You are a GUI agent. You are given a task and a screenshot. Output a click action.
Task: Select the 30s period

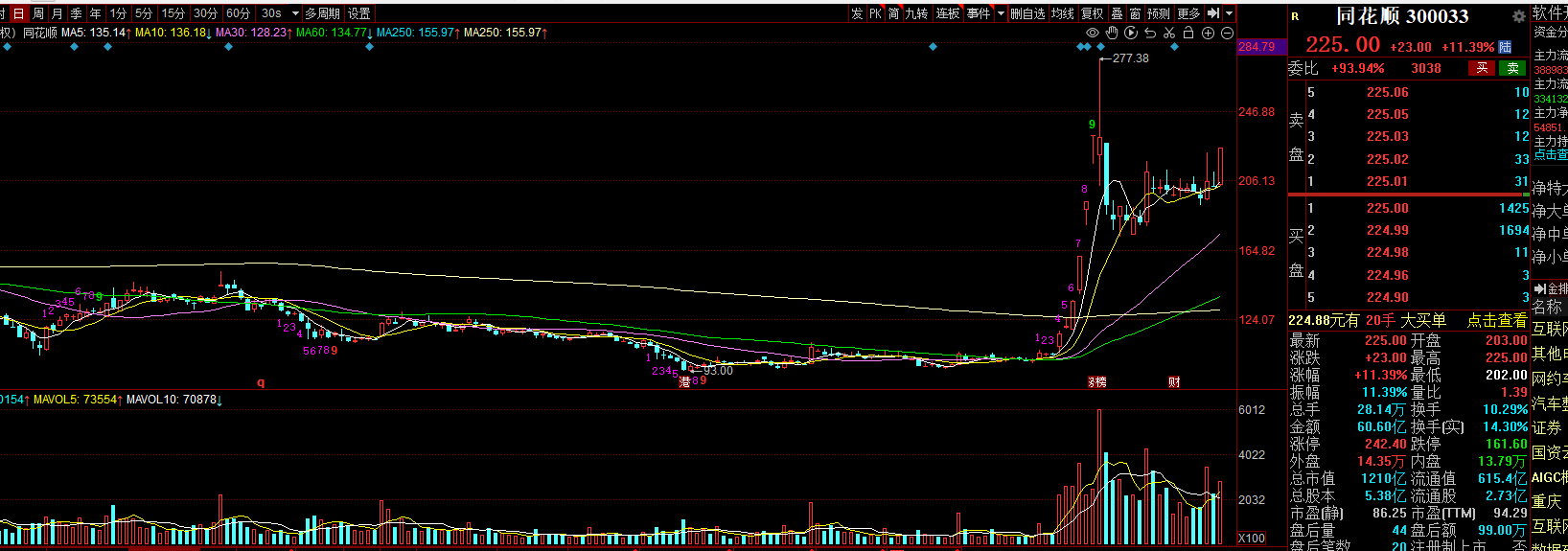(271, 13)
